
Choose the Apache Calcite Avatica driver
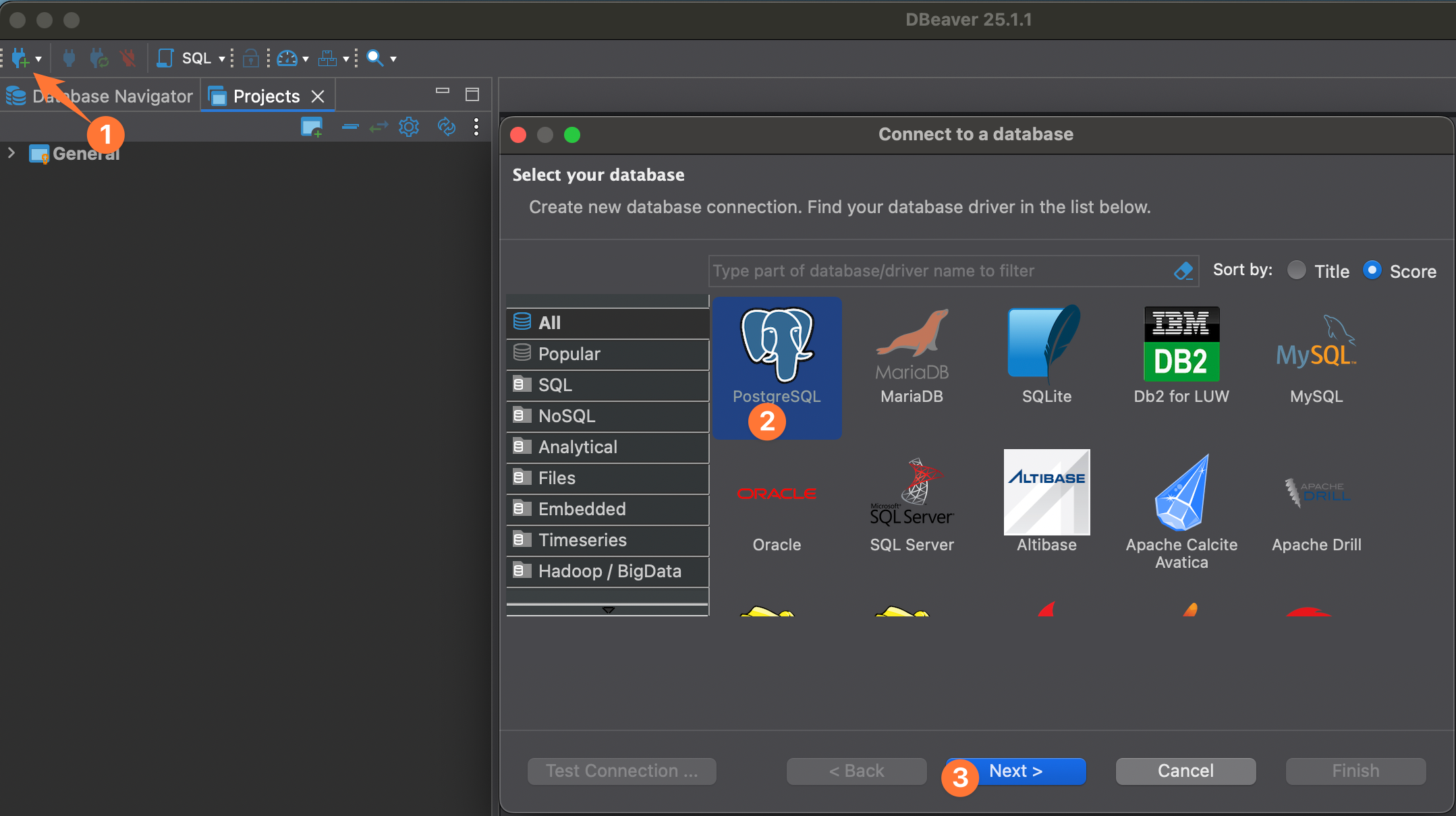pos(1181,513)
